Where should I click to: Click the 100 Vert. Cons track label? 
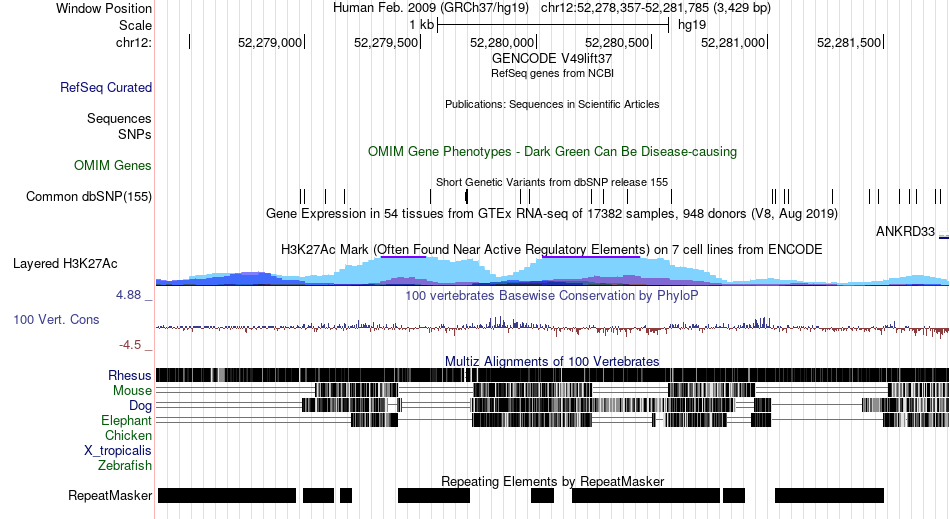(x=56, y=319)
